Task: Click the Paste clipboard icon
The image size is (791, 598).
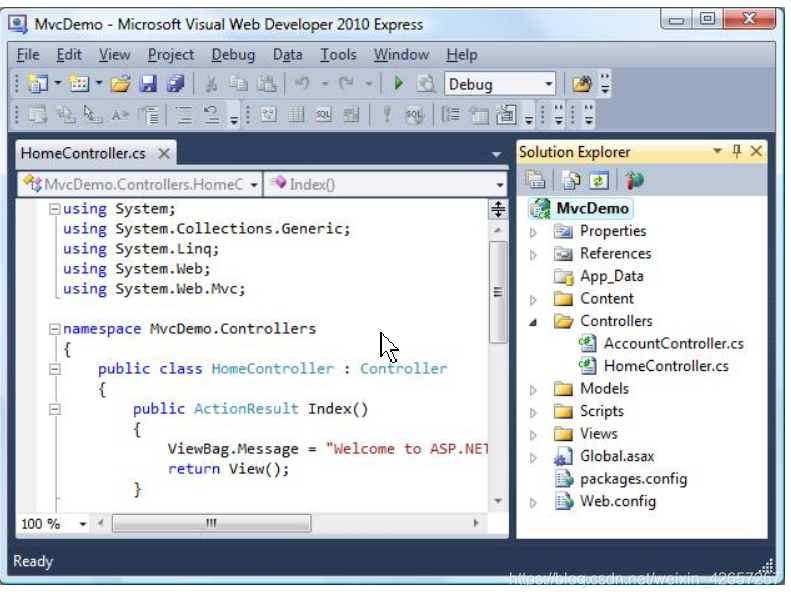Action: (x=266, y=84)
